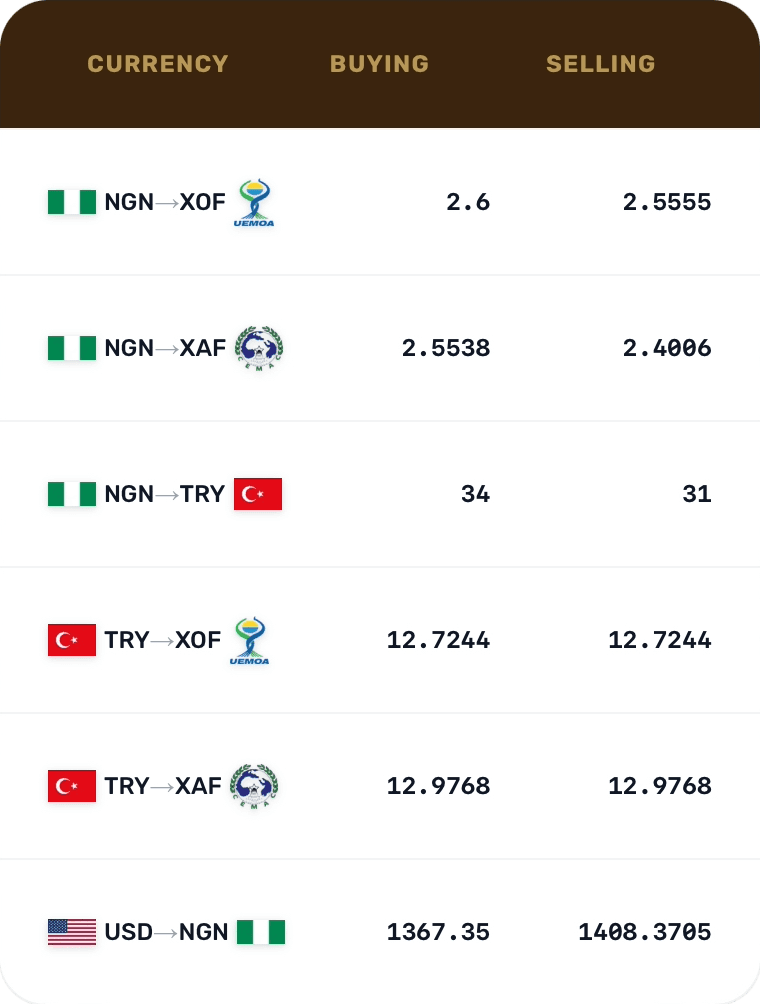Viewport: 760px width, 1004px height.
Task: Click the SELLING column header
Action: click(x=600, y=64)
